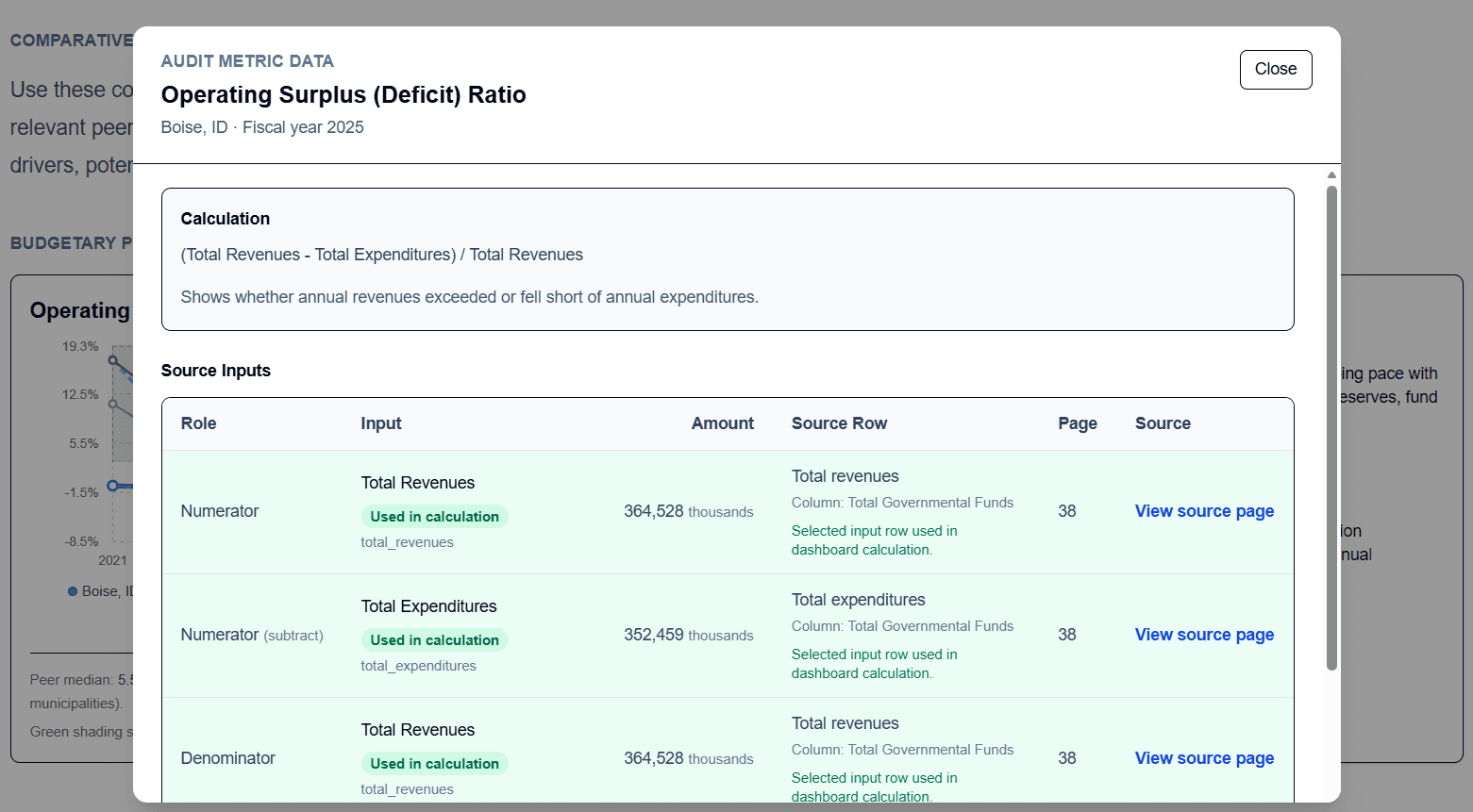Click the calculation formula text

click(x=381, y=255)
